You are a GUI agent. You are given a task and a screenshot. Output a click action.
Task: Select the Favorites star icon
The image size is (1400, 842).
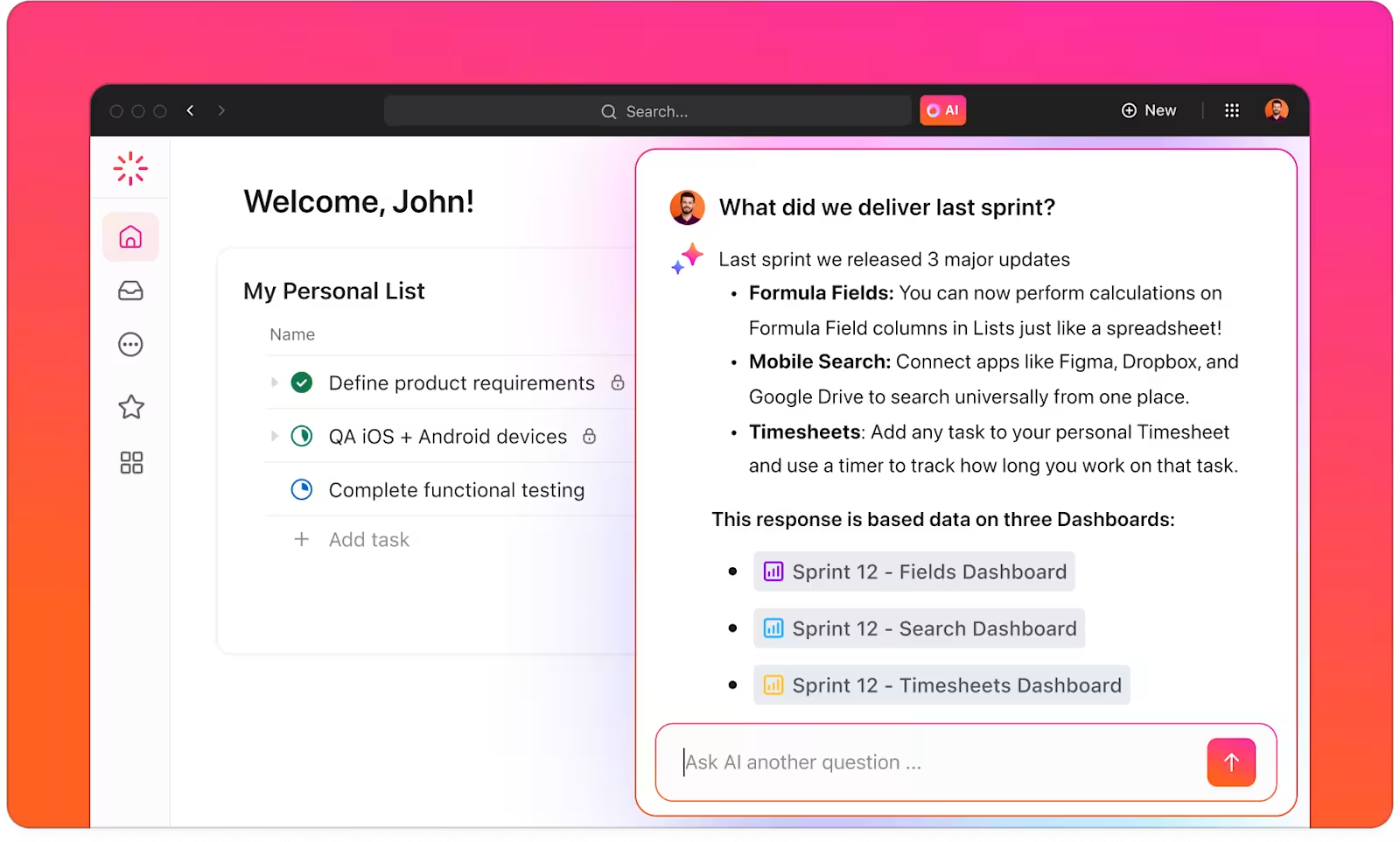pos(130,406)
